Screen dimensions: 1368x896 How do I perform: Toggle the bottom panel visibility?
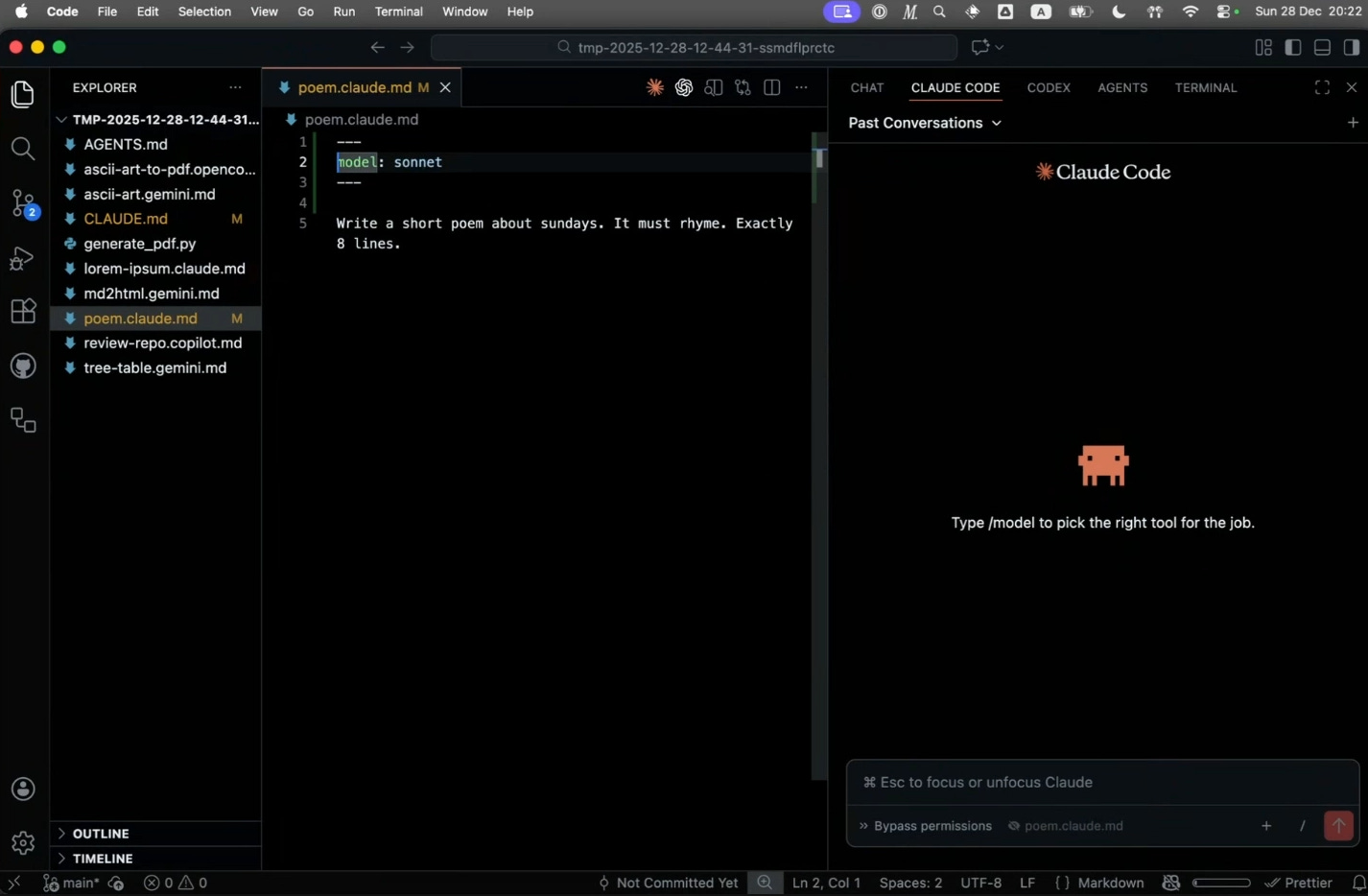pos(1322,47)
